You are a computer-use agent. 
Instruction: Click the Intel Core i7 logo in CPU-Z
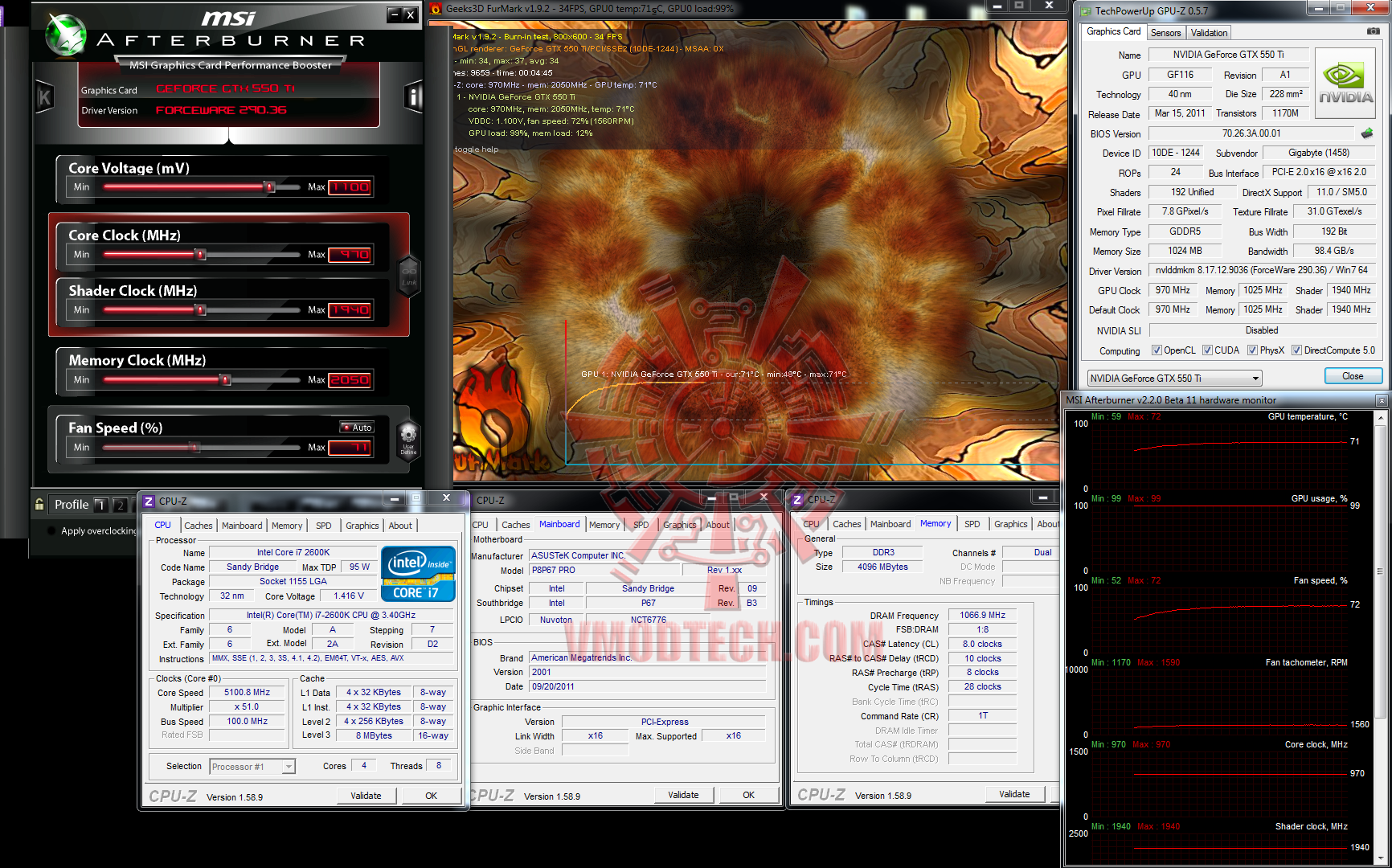point(418,574)
